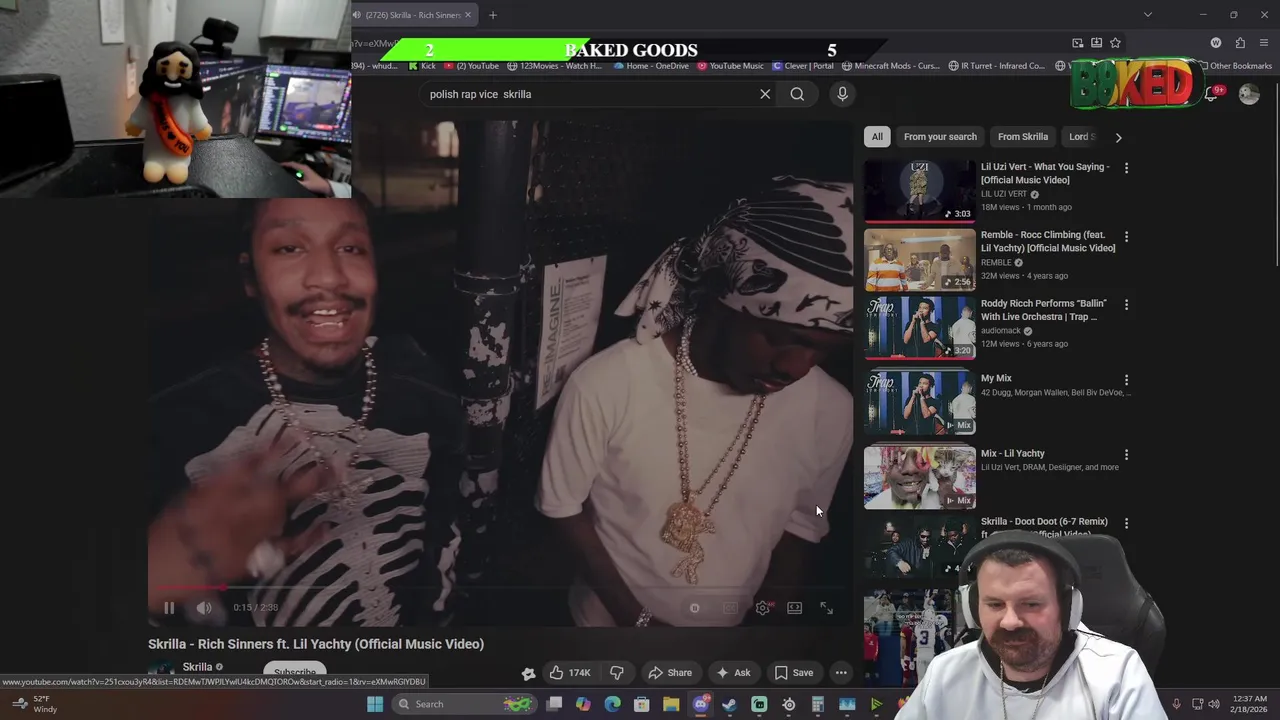Open options menu for Lil Uzi Vert video
This screenshot has width=1280, height=720.
tap(1126, 168)
